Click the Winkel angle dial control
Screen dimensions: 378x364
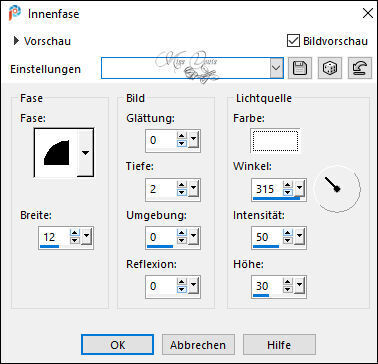pos(339,189)
